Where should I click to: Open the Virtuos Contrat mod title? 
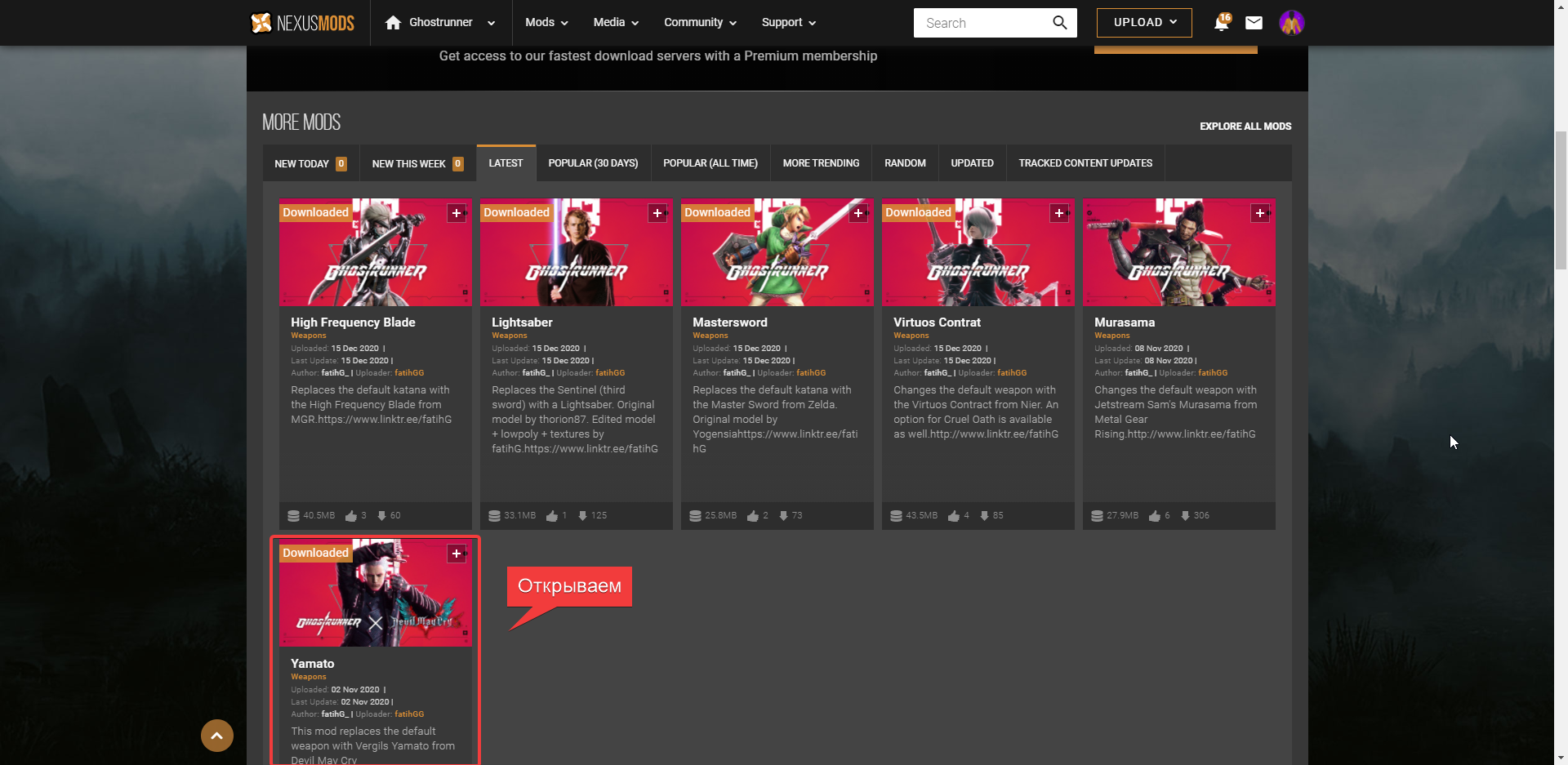coord(937,322)
